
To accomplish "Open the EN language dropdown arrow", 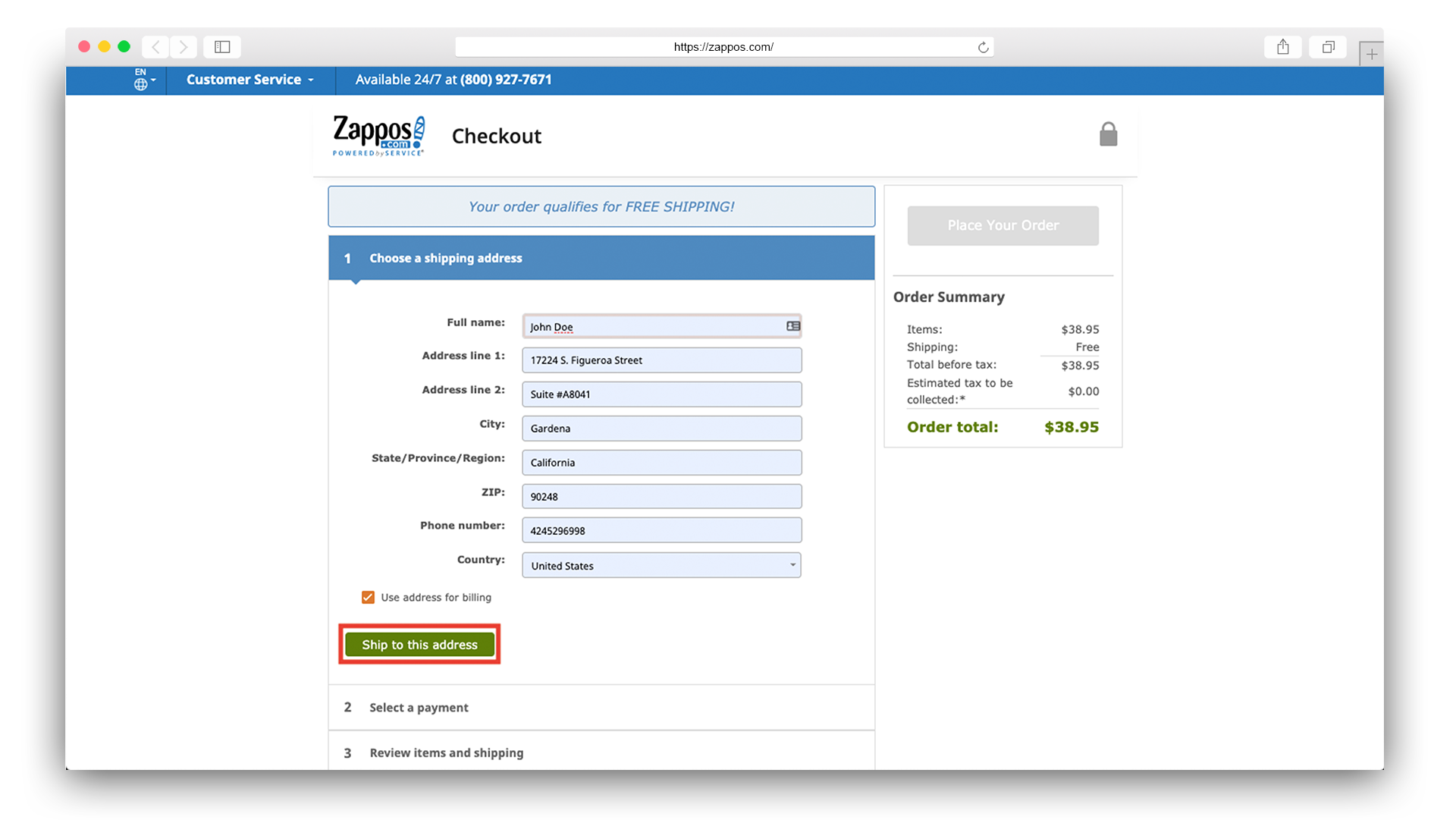I will tap(153, 82).
